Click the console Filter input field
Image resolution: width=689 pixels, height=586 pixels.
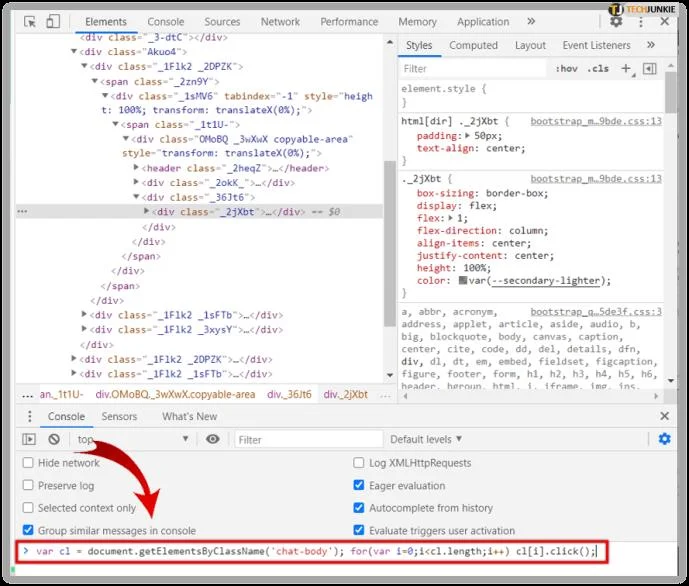309,439
